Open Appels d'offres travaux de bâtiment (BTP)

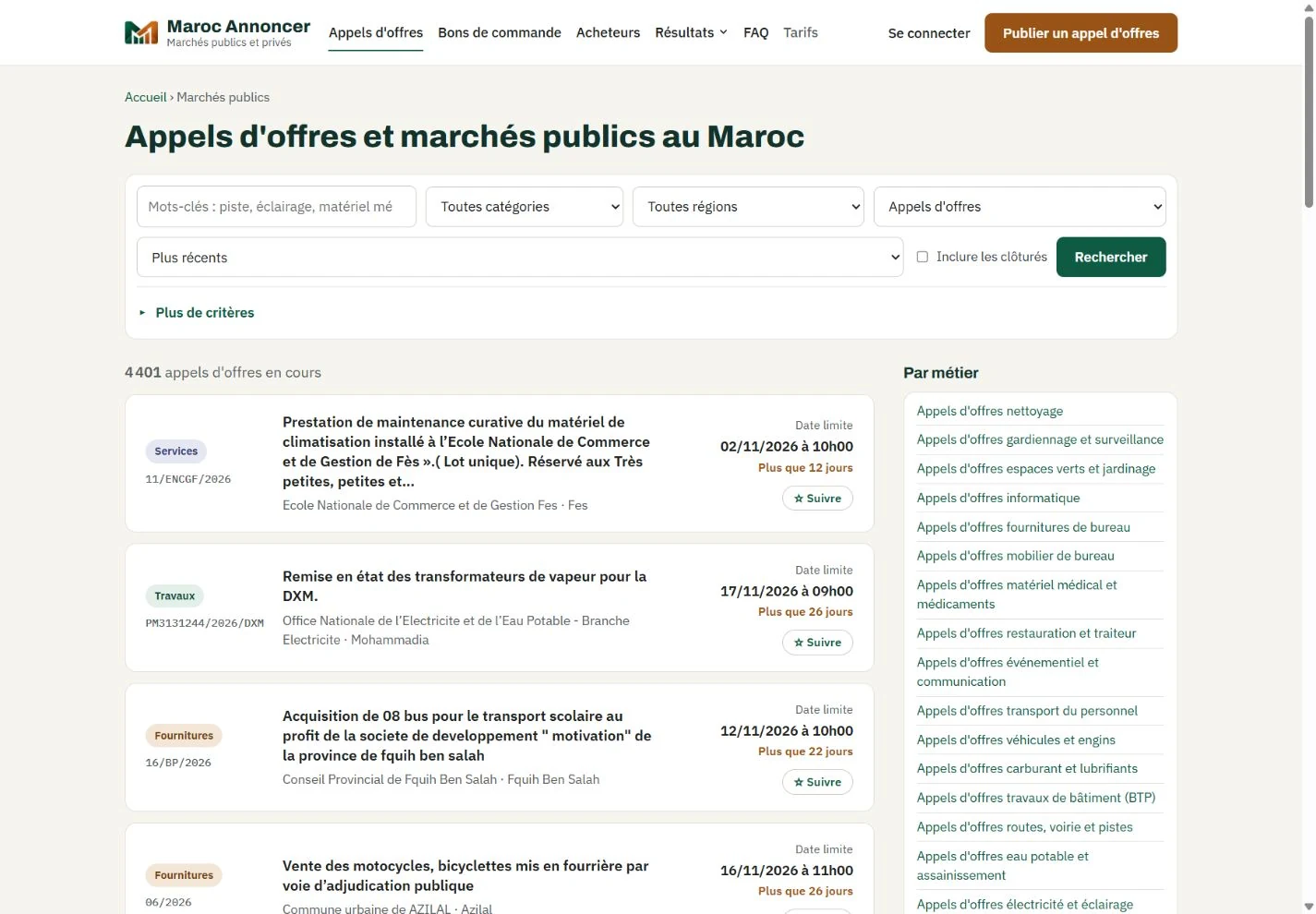tap(1036, 798)
